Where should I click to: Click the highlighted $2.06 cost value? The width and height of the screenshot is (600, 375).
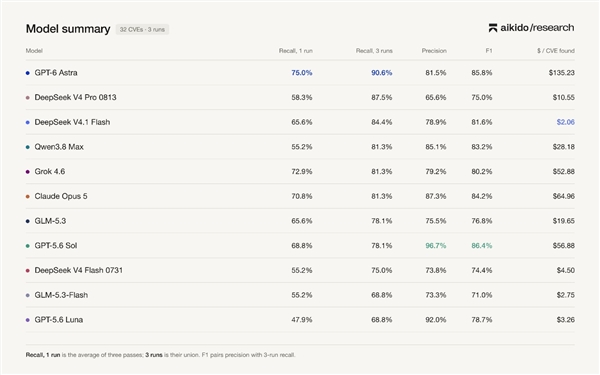[x=566, y=122]
